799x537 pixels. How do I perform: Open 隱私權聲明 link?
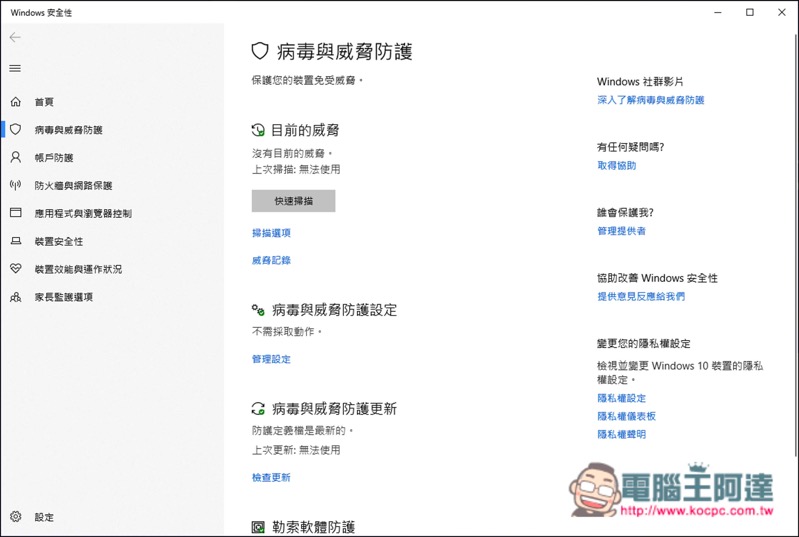(x=621, y=434)
